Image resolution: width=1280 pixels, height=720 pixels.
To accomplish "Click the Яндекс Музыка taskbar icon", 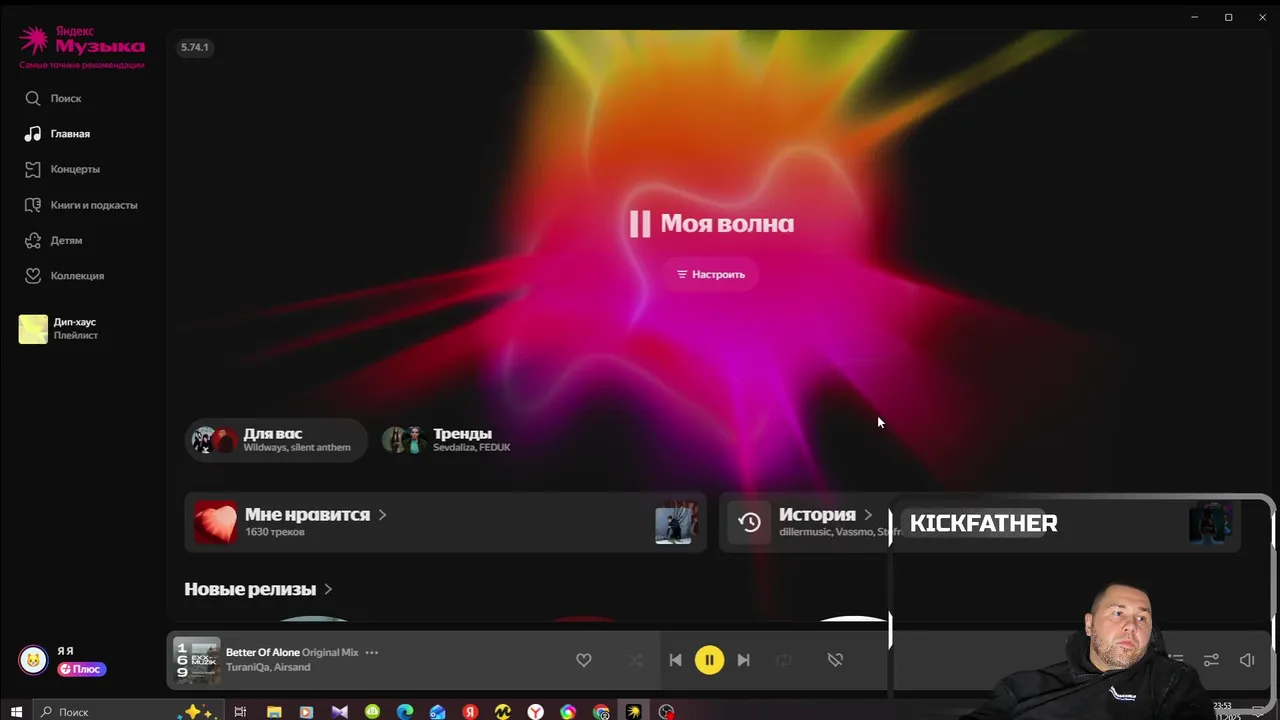I will 634,712.
